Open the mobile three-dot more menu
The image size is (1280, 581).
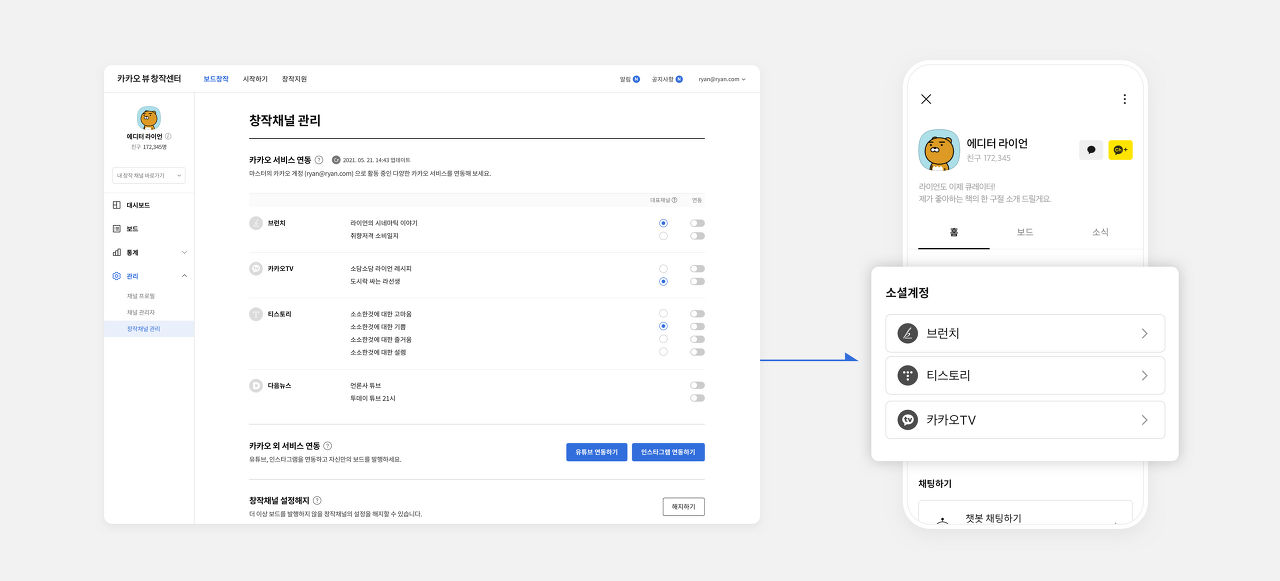1124,99
